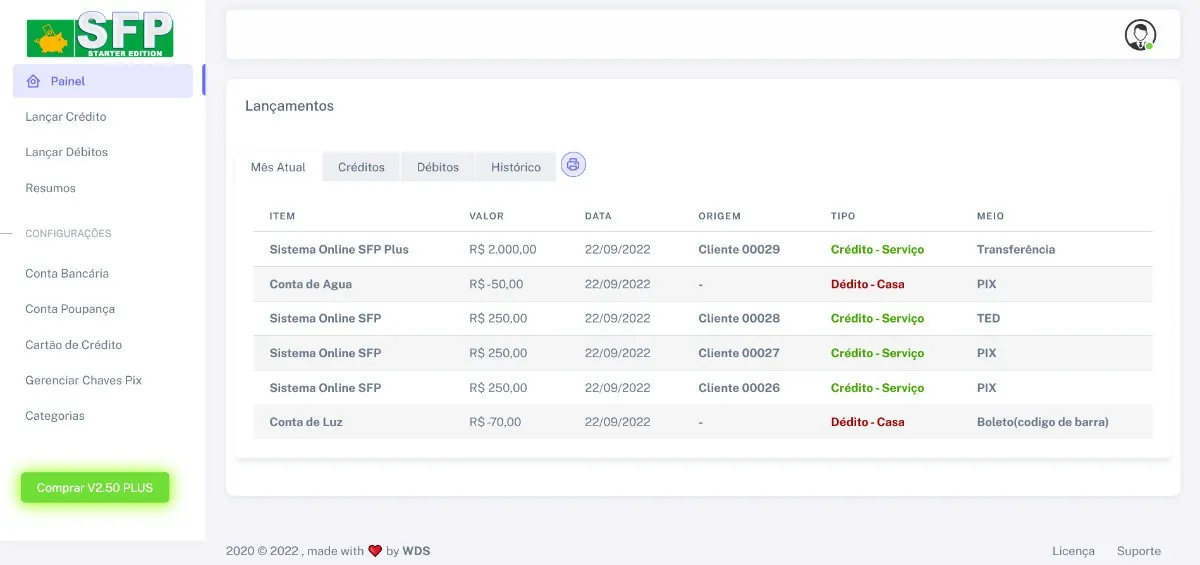Click the WDS link in footer
Image resolution: width=1200 pixels, height=565 pixels.
pyautogui.click(x=416, y=551)
